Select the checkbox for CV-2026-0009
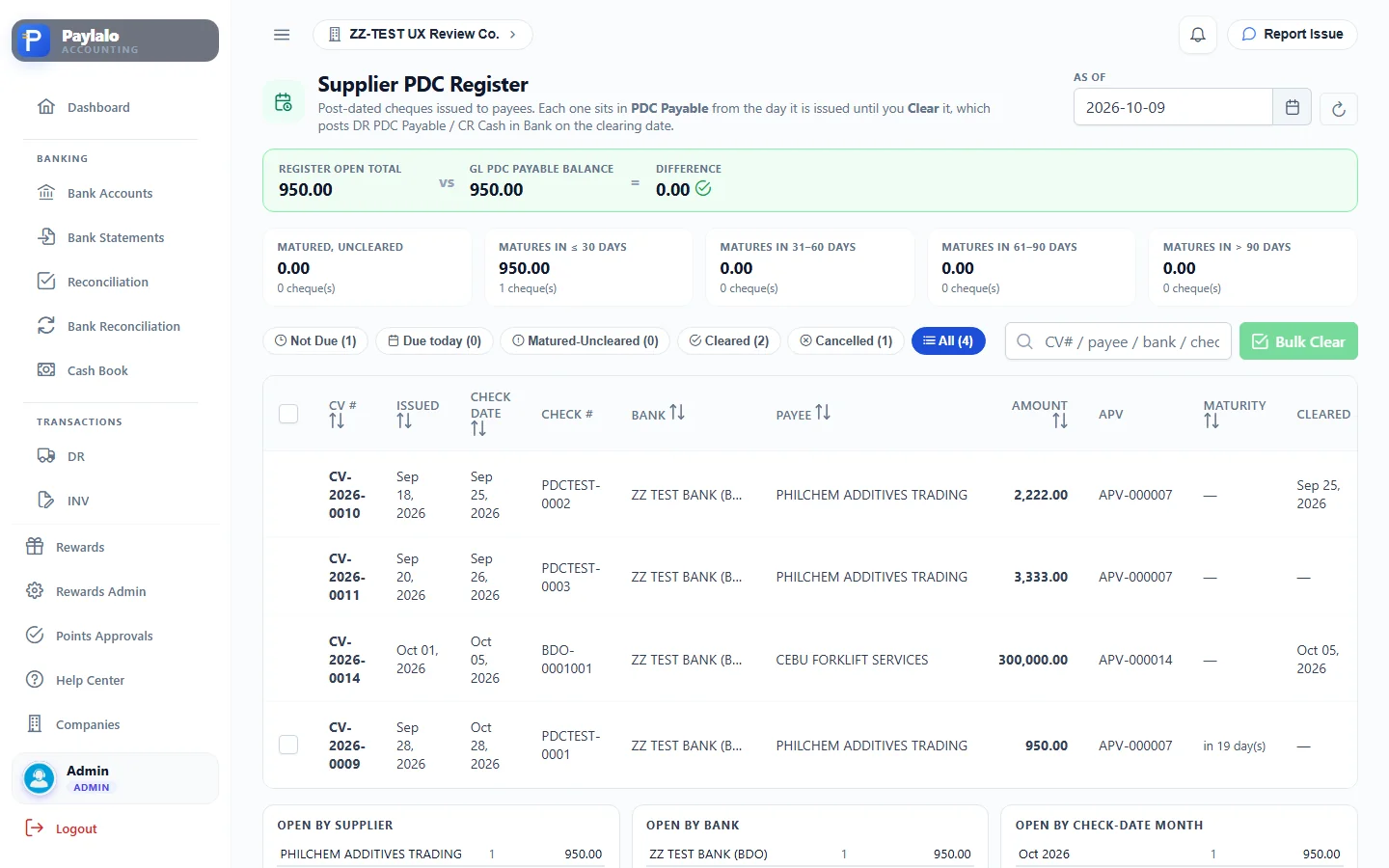The image size is (1389, 868). [x=288, y=745]
